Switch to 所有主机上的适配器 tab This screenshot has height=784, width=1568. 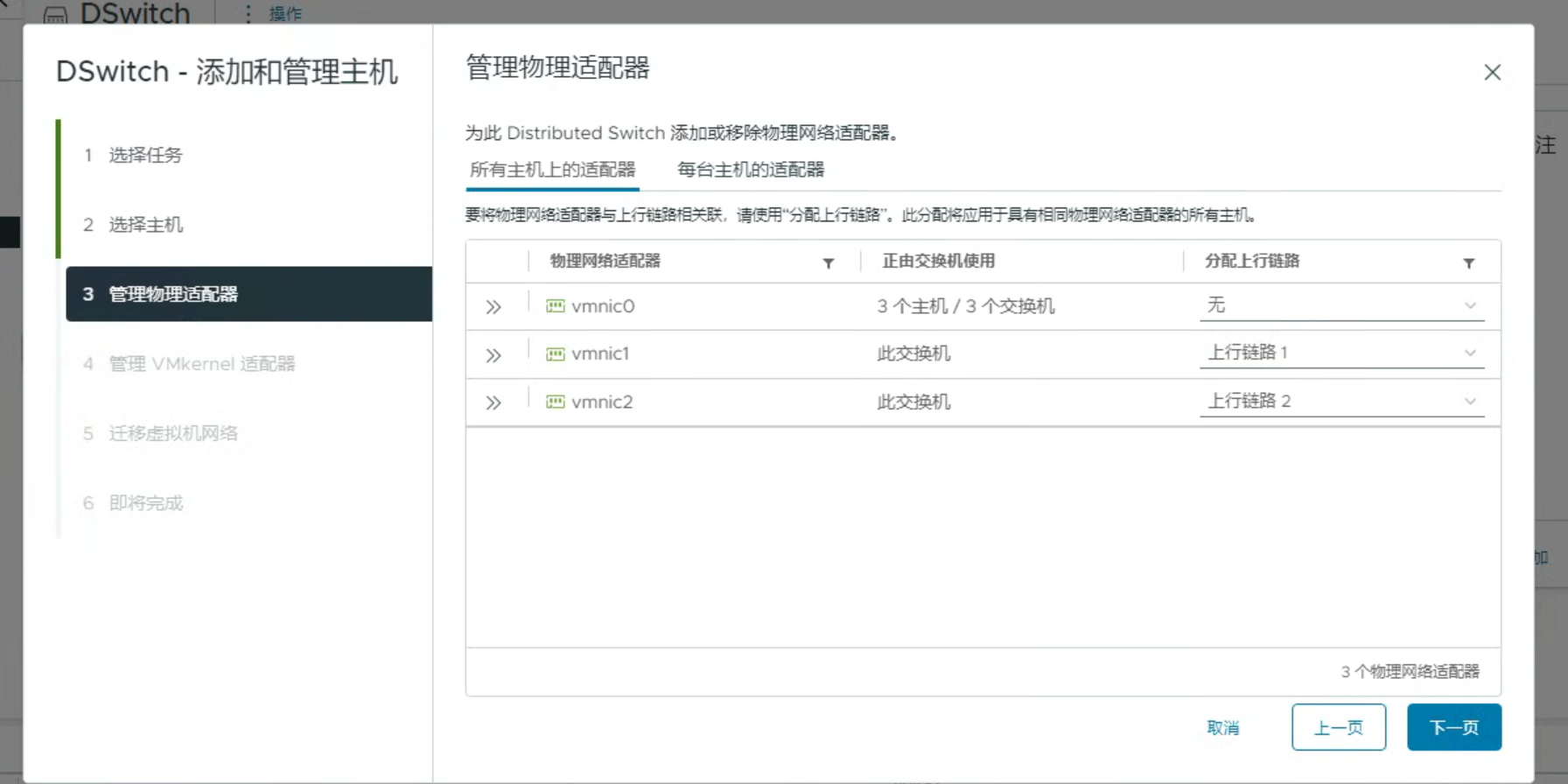pos(552,170)
